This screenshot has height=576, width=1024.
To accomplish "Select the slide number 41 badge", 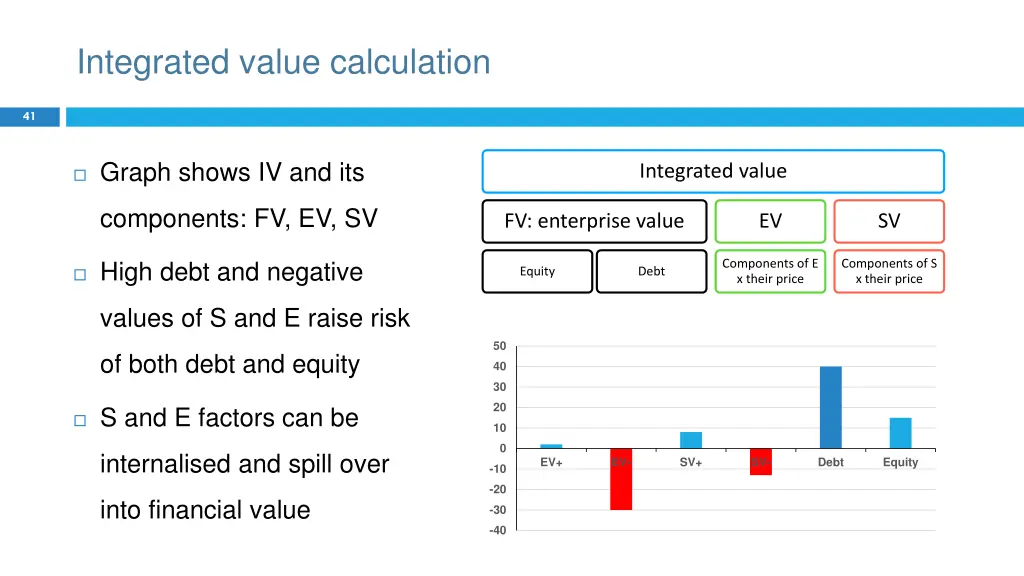I will click(29, 117).
